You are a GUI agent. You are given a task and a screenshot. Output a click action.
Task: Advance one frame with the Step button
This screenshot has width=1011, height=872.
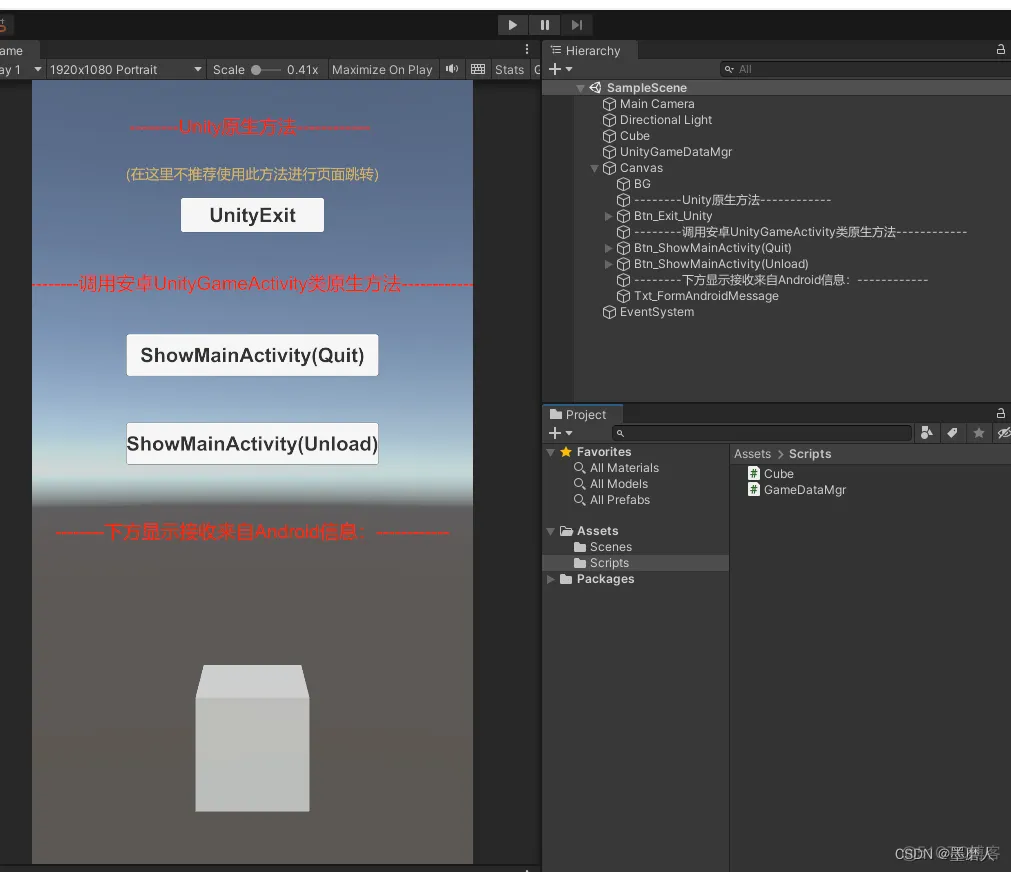(x=576, y=25)
